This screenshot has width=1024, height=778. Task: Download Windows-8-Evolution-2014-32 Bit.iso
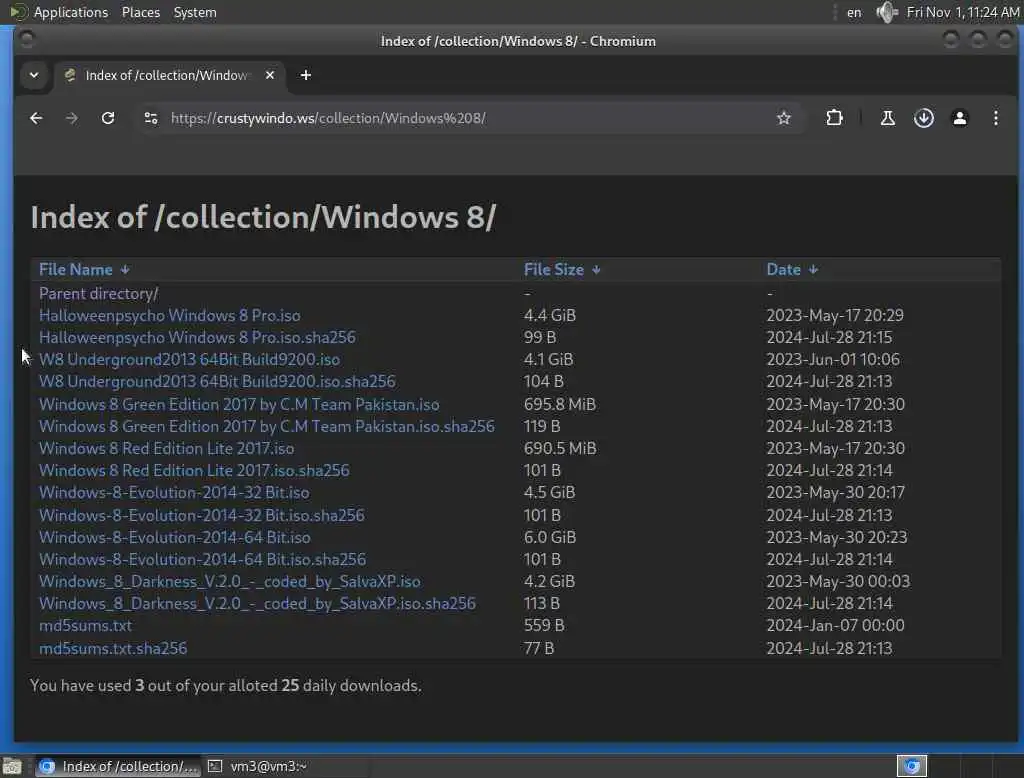[x=174, y=493]
